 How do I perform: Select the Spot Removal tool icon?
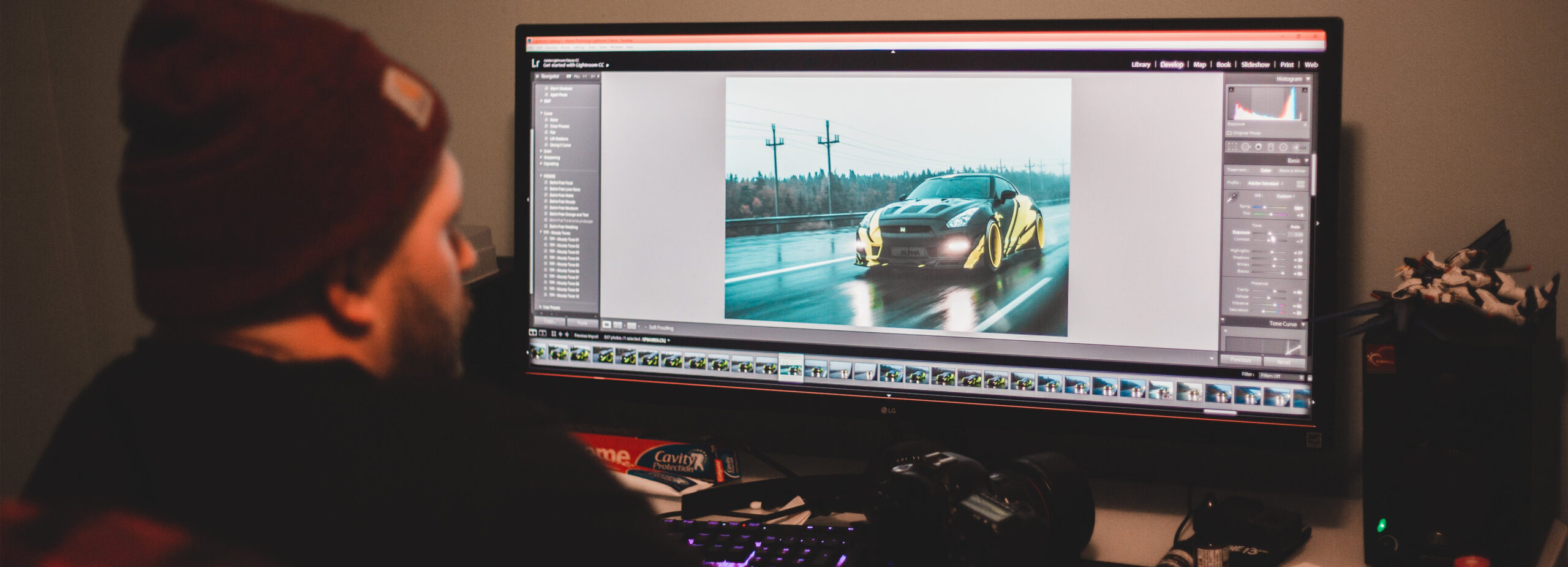(x=1245, y=147)
